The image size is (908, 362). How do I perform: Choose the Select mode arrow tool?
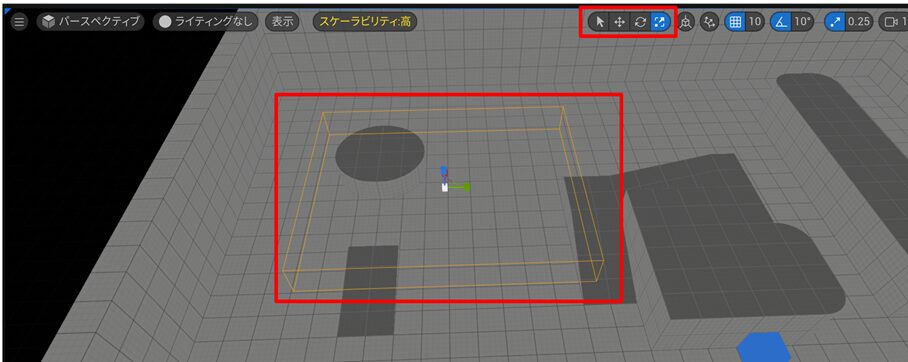click(x=600, y=22)
